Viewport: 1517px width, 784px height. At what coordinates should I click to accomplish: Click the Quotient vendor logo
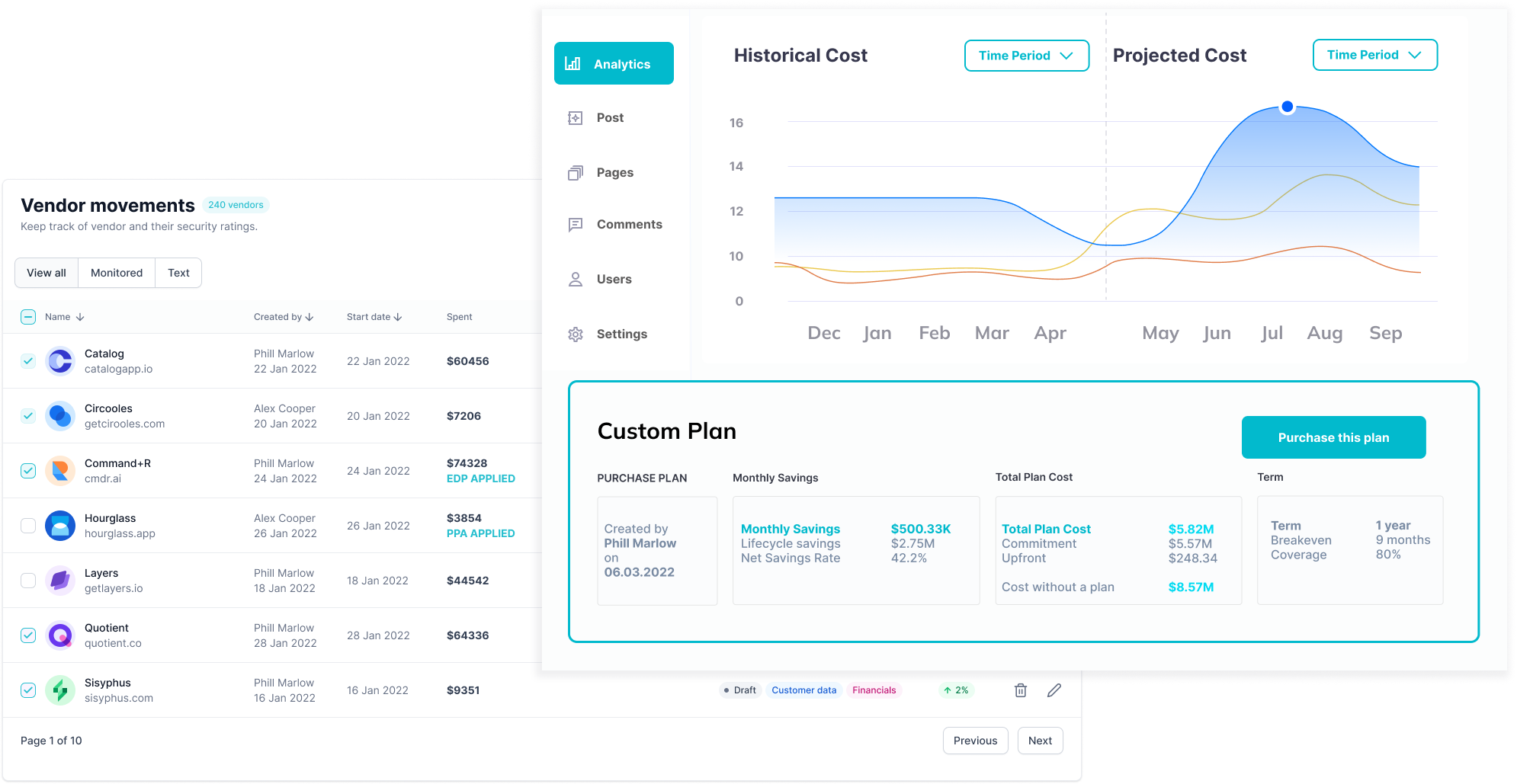(x=60, y=635)
